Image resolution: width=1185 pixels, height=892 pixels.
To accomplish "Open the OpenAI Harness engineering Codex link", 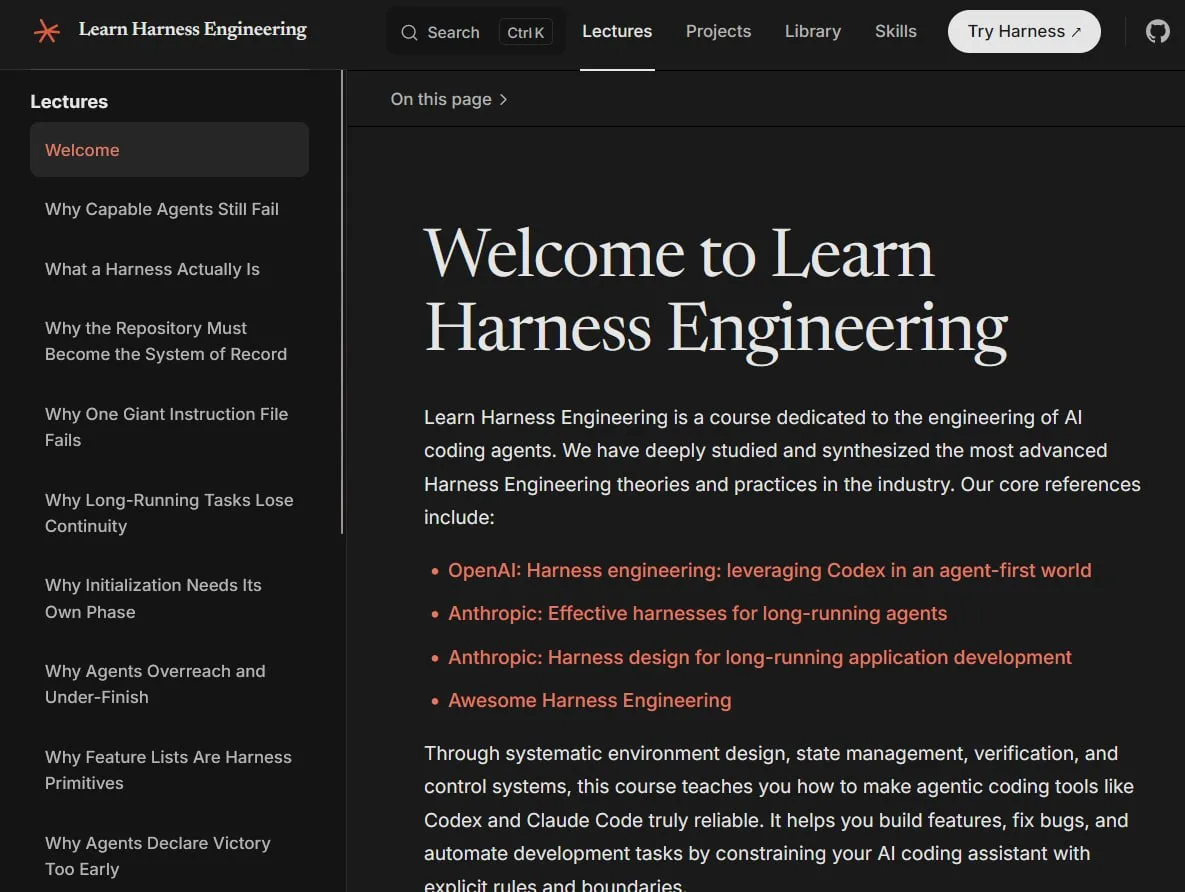I will pos(769,570).
